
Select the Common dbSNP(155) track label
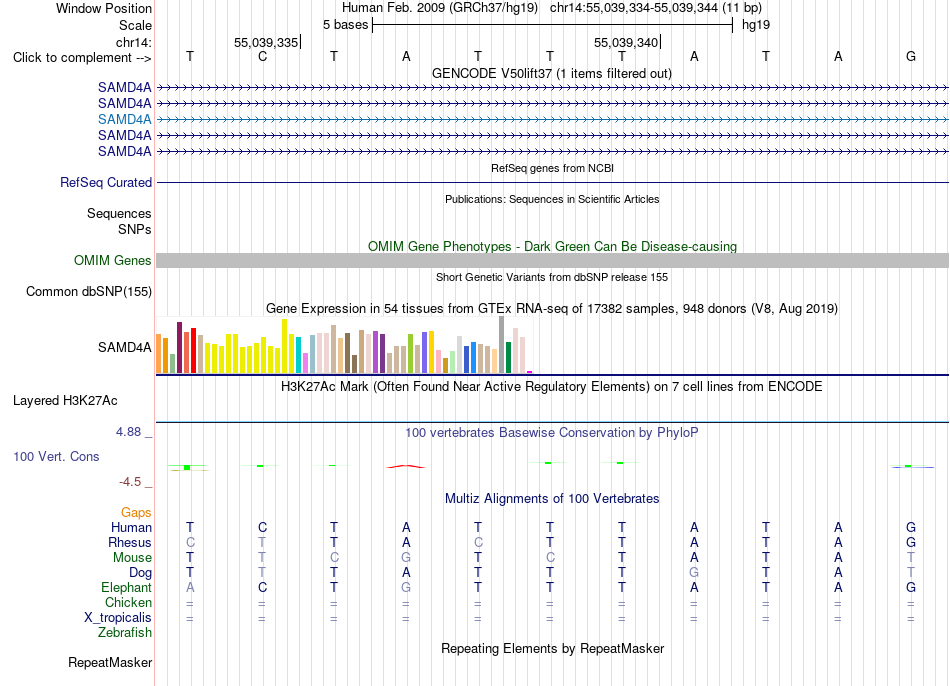(88, 291)
